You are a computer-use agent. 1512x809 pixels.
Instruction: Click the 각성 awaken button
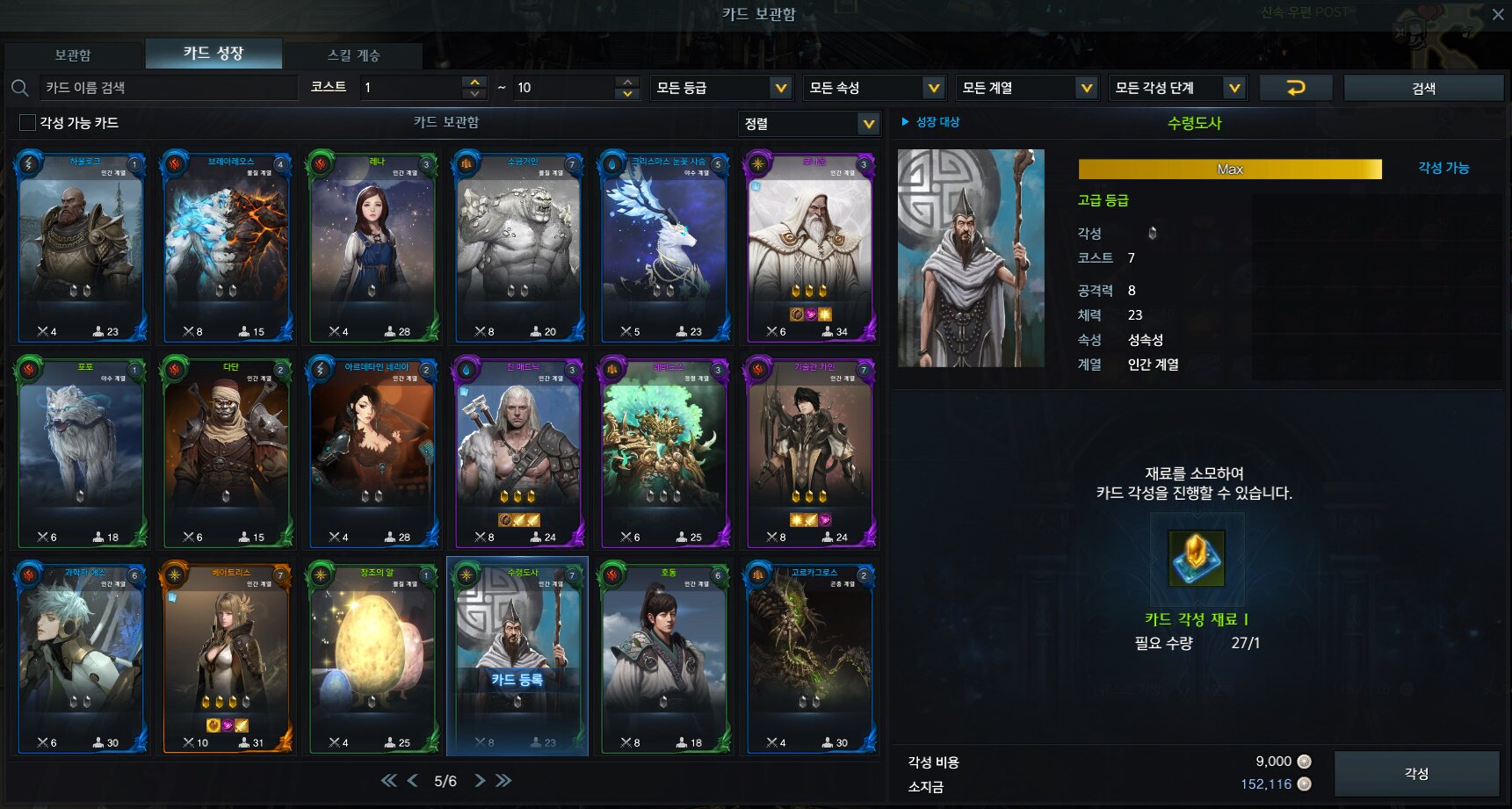tap(1416, 773)
